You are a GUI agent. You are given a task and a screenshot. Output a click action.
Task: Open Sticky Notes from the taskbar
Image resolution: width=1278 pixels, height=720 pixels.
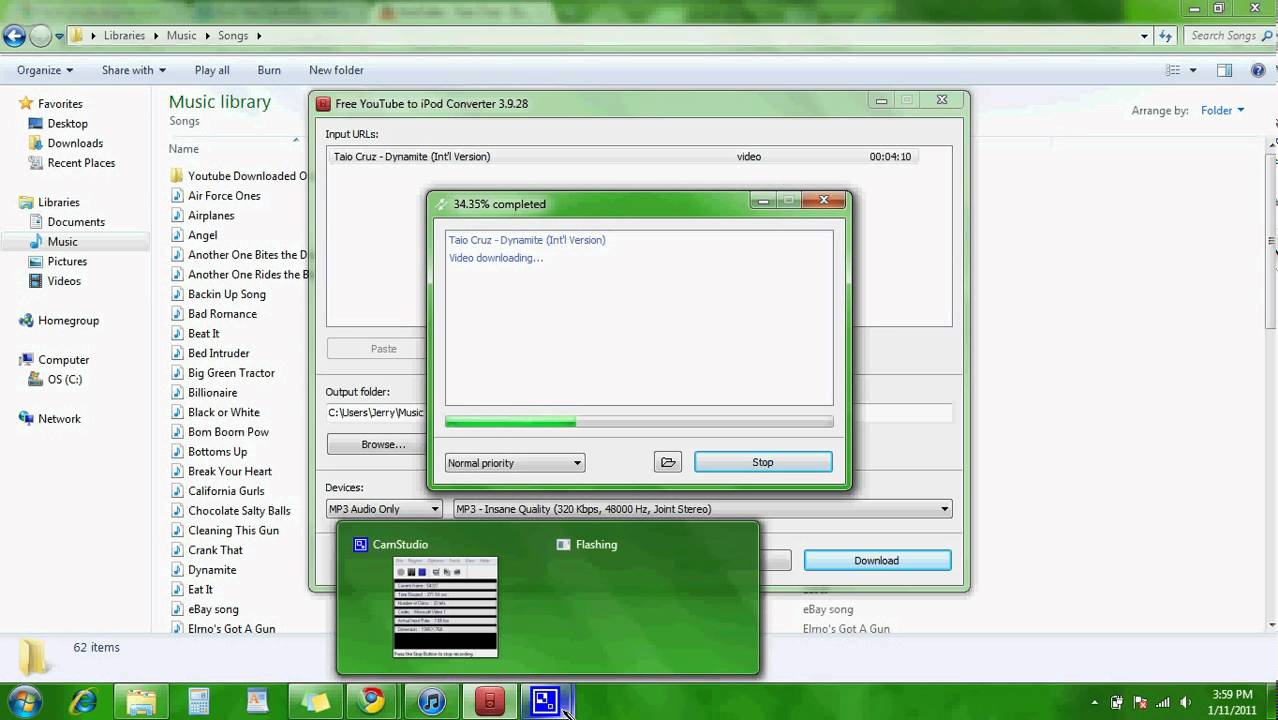[x=315, y=701]
